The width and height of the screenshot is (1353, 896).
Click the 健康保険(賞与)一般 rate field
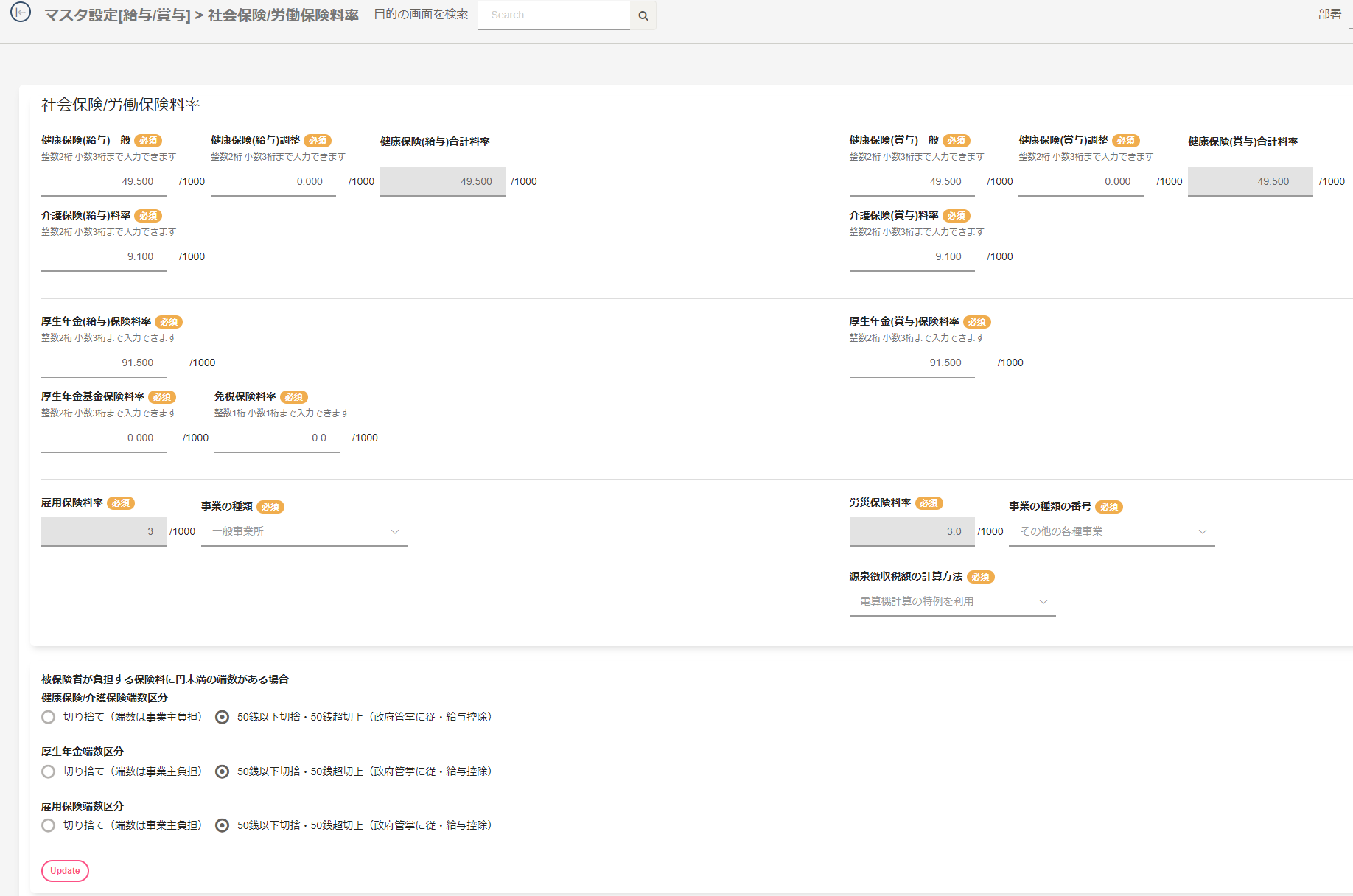click(912, 181)
